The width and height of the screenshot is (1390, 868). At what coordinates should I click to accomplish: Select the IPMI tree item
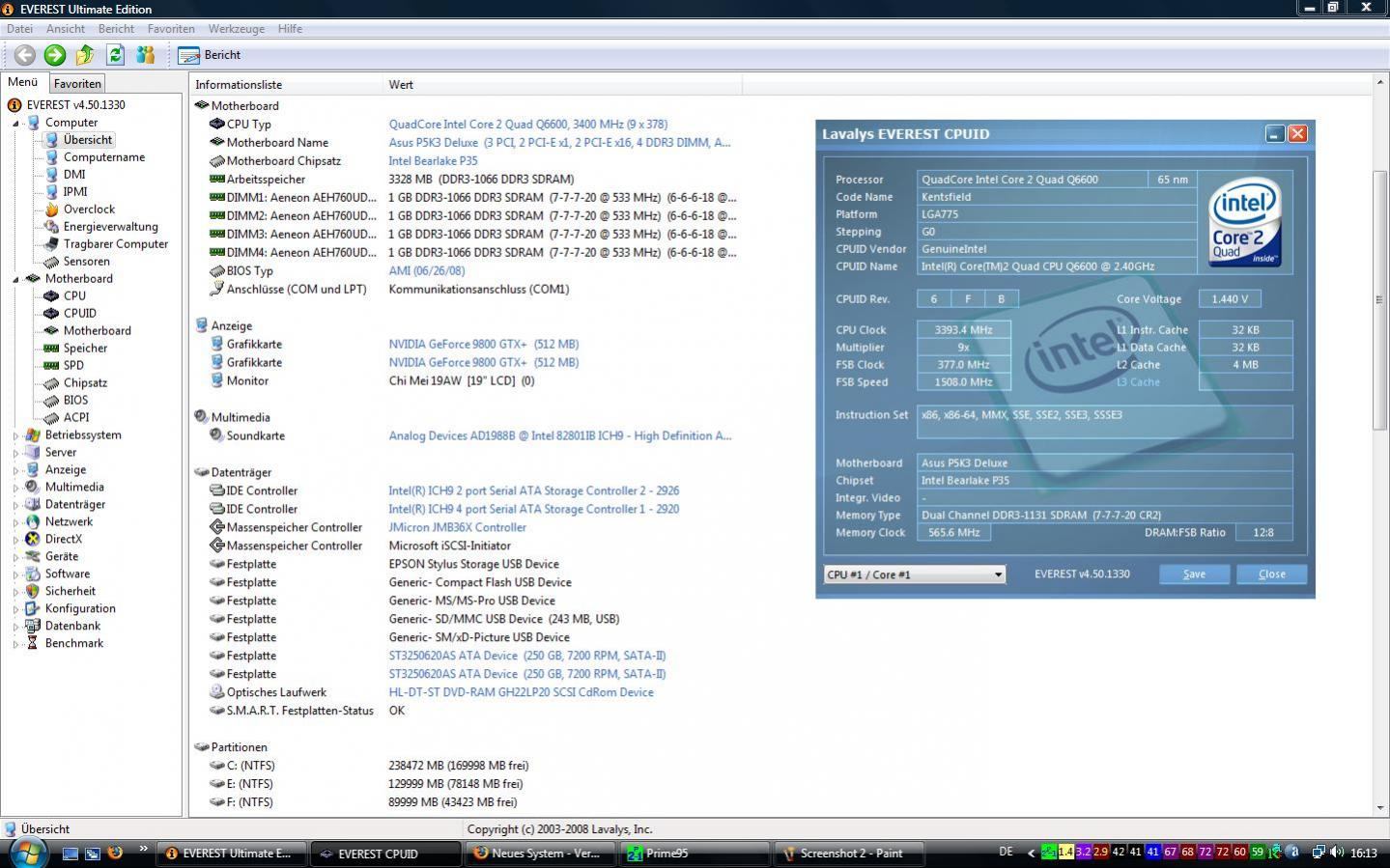tap(75, 192)
